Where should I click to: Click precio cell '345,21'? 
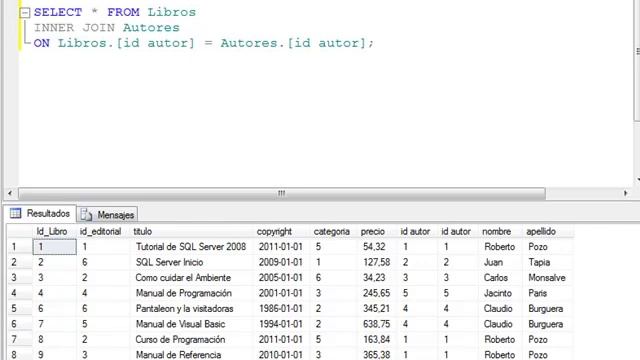click(x=376, y=309)
